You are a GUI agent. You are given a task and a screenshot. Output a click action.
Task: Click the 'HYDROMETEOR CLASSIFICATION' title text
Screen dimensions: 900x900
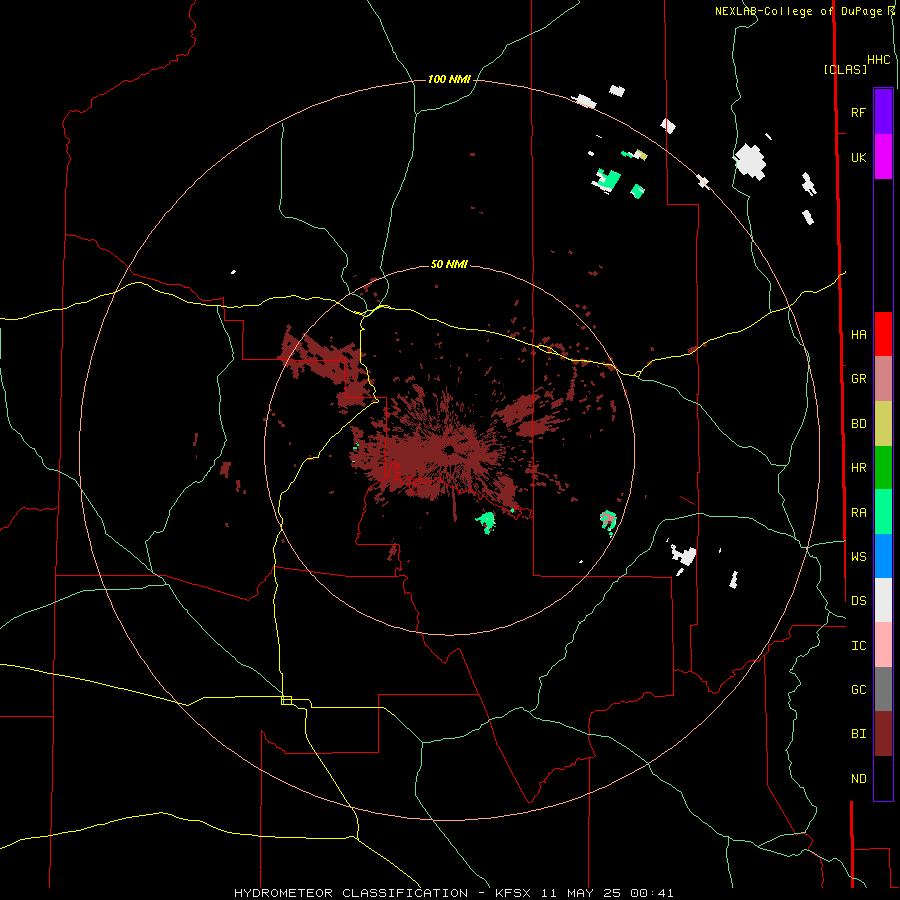[351, 893]
